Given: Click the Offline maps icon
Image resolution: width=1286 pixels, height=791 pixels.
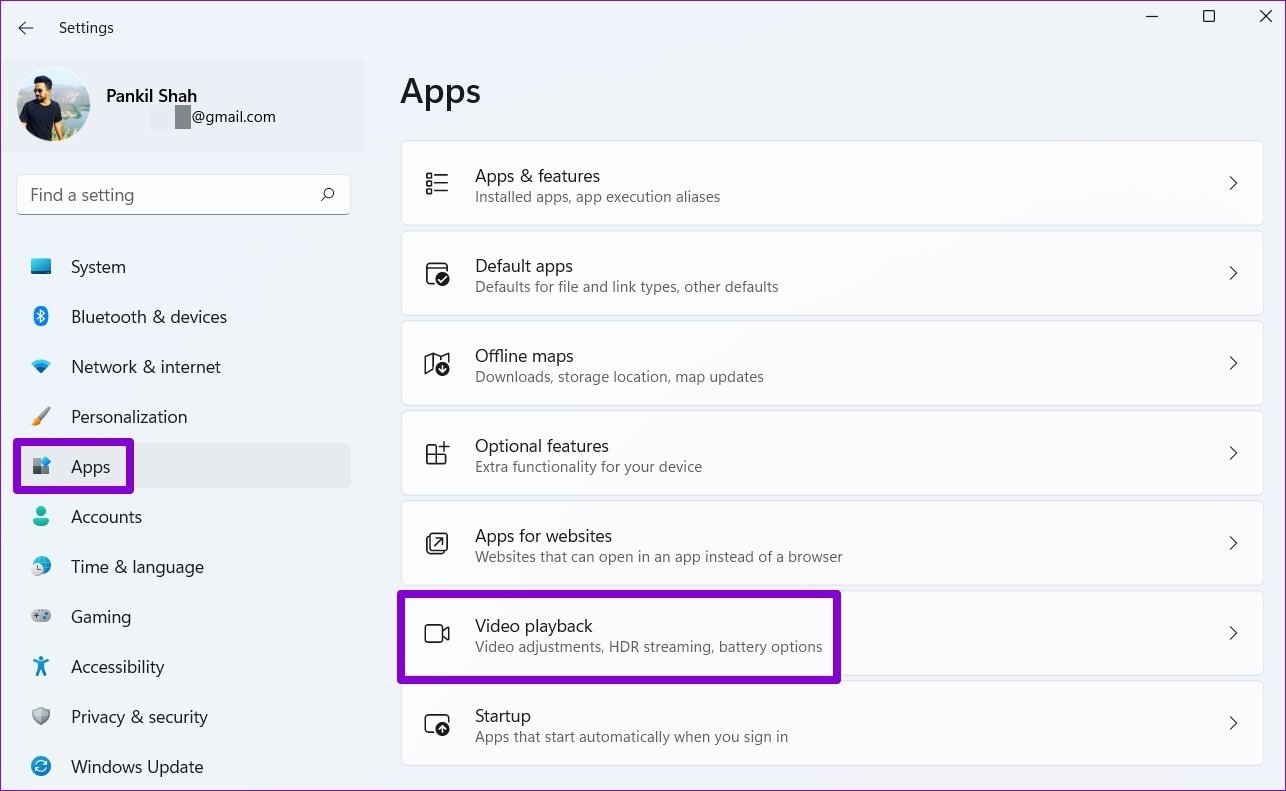Looking at the screenshot, I should pyautogui.click(x=437, y=363).
